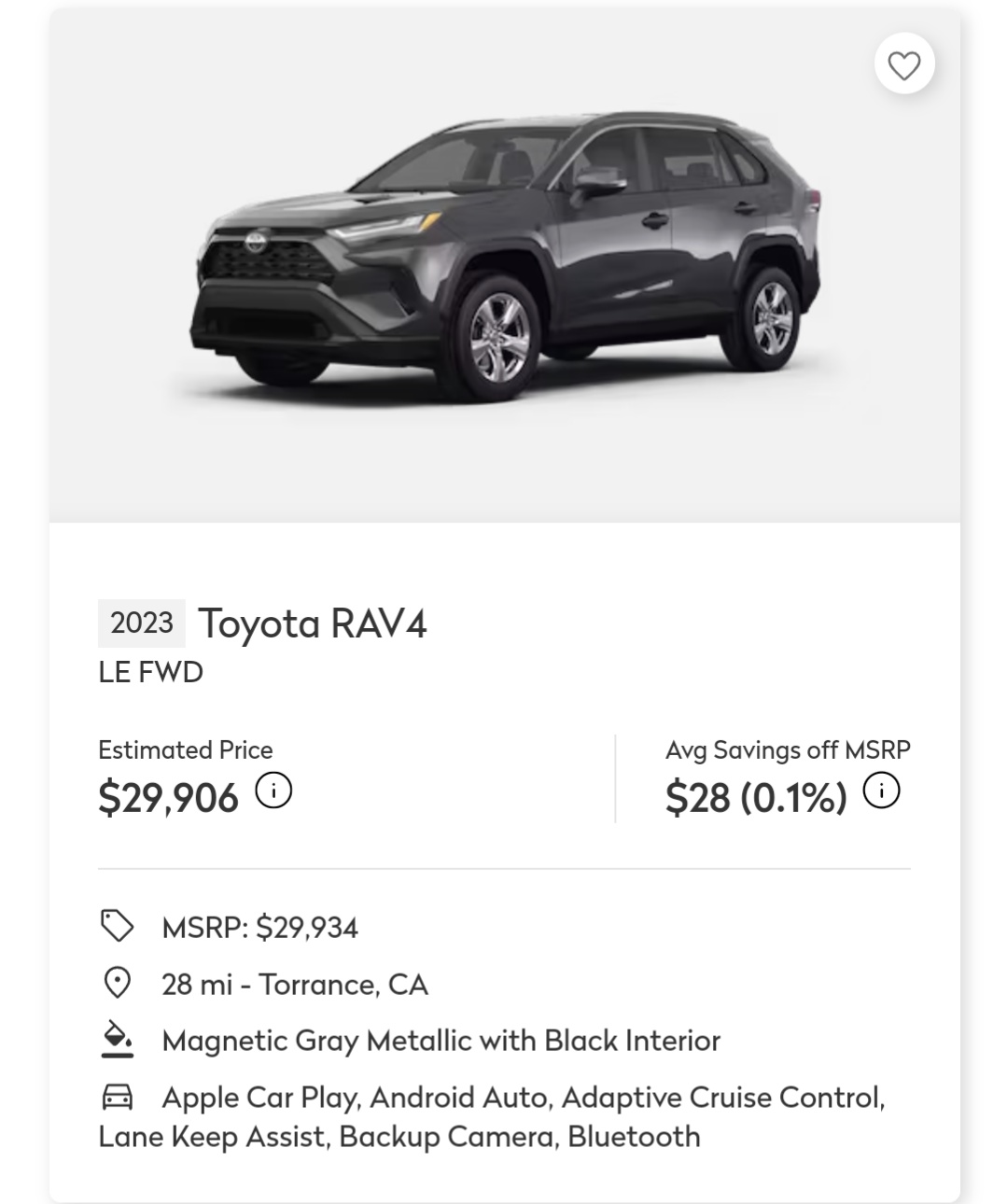Click the 28 mi - Torrance, CA location
Image resolution: width=1007 pixels, height=1204 pixels.
[294, 985]
